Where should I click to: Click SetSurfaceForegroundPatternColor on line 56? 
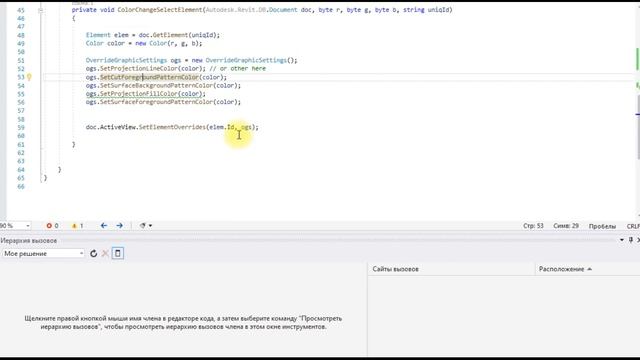pos(156,102)
